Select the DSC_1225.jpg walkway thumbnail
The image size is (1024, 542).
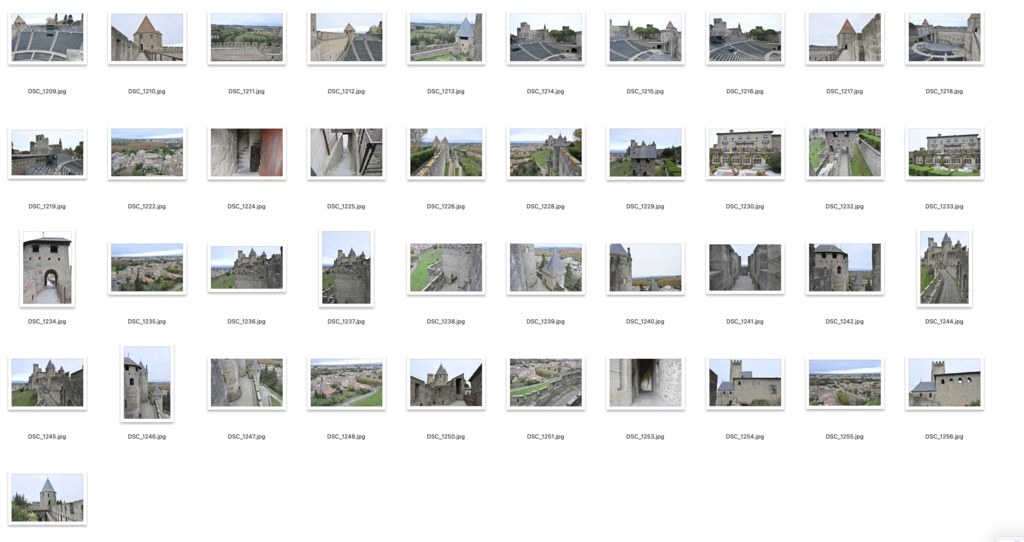[346, 153]
